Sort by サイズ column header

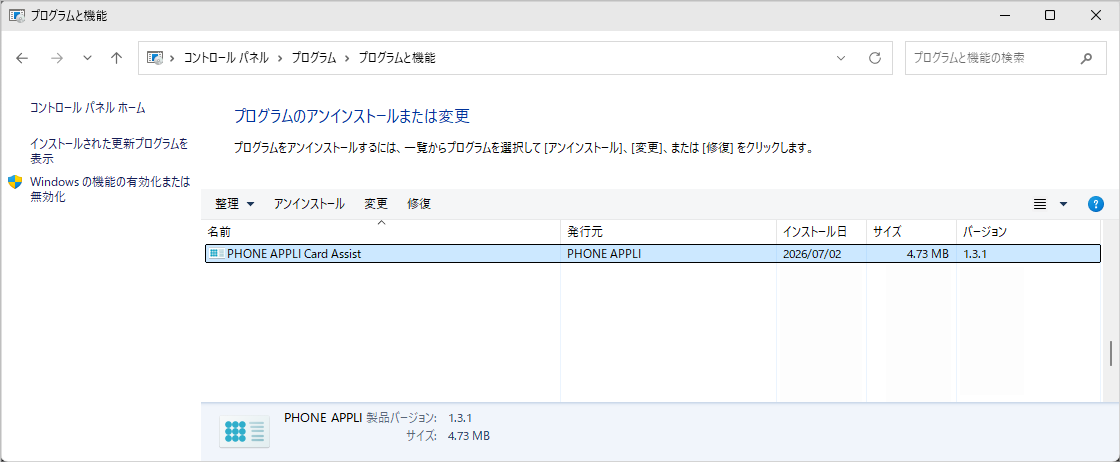(911, 231)
